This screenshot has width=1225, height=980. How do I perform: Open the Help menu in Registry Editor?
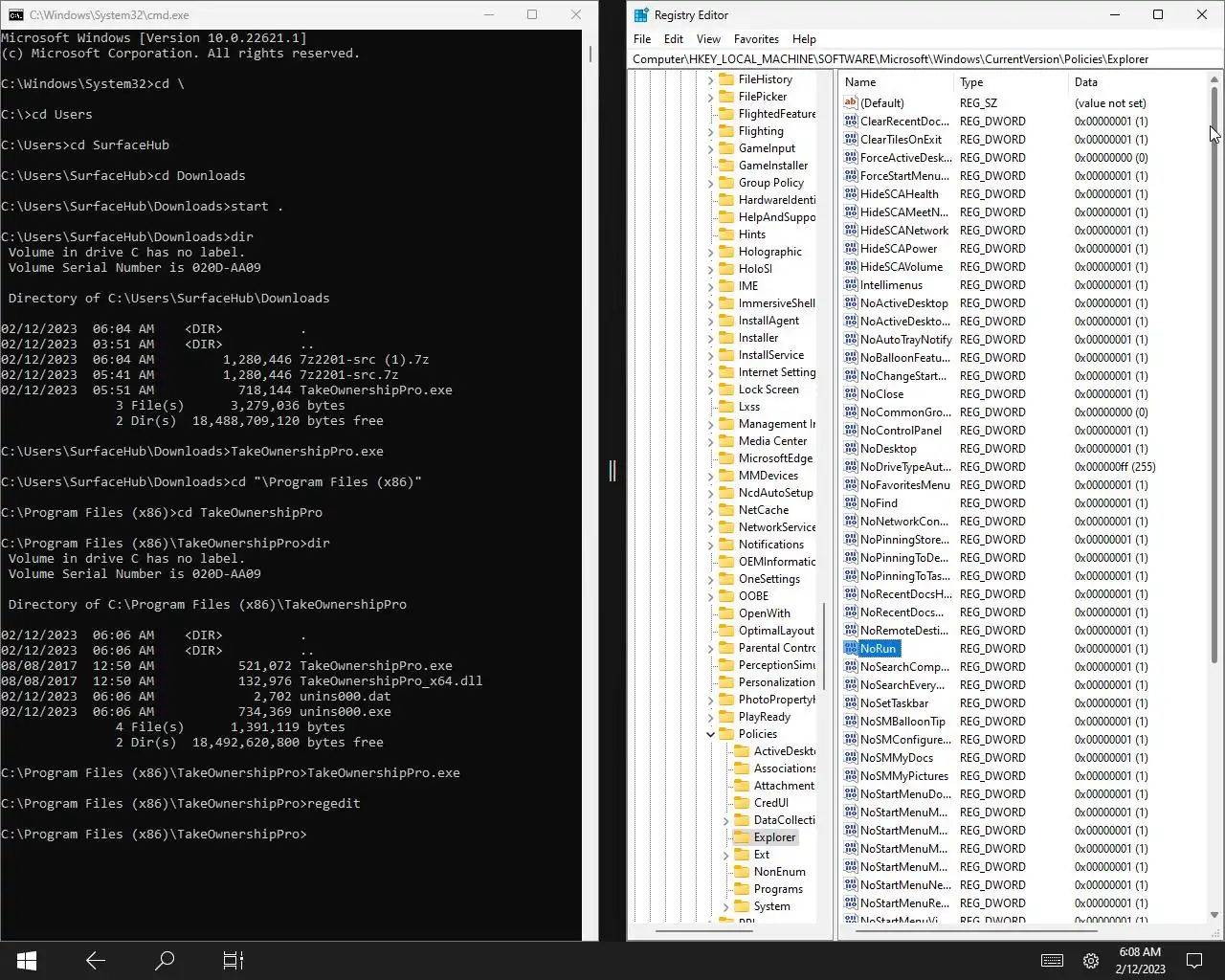click(804, 39)
